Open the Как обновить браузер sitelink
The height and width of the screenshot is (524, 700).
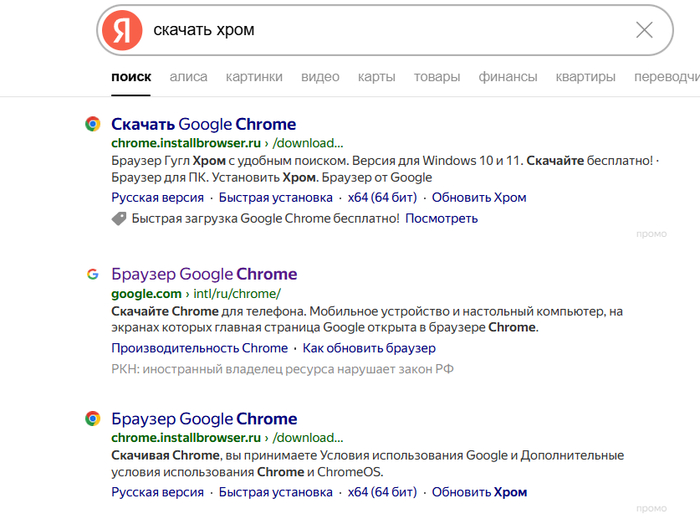pos(369,348)
